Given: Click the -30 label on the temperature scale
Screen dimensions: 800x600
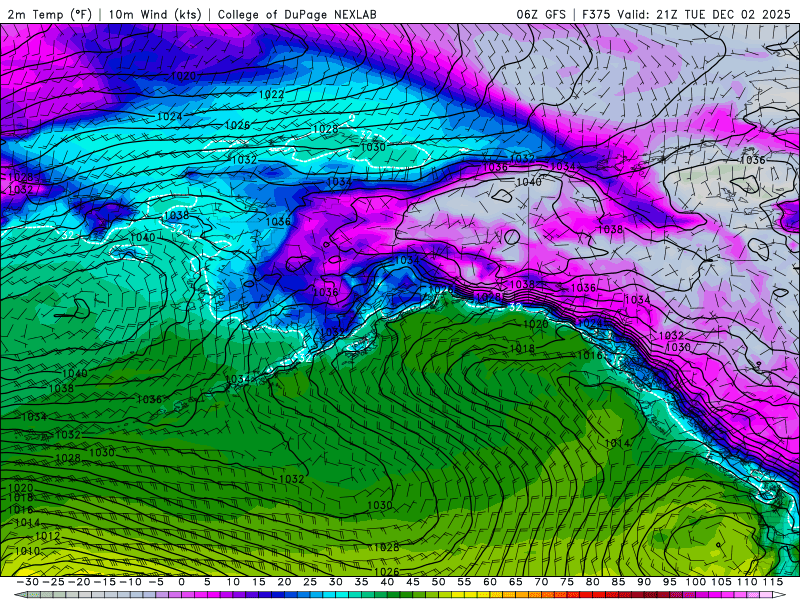Looking at the screenshot, I should pyautogui.click(x=28, y=582).
